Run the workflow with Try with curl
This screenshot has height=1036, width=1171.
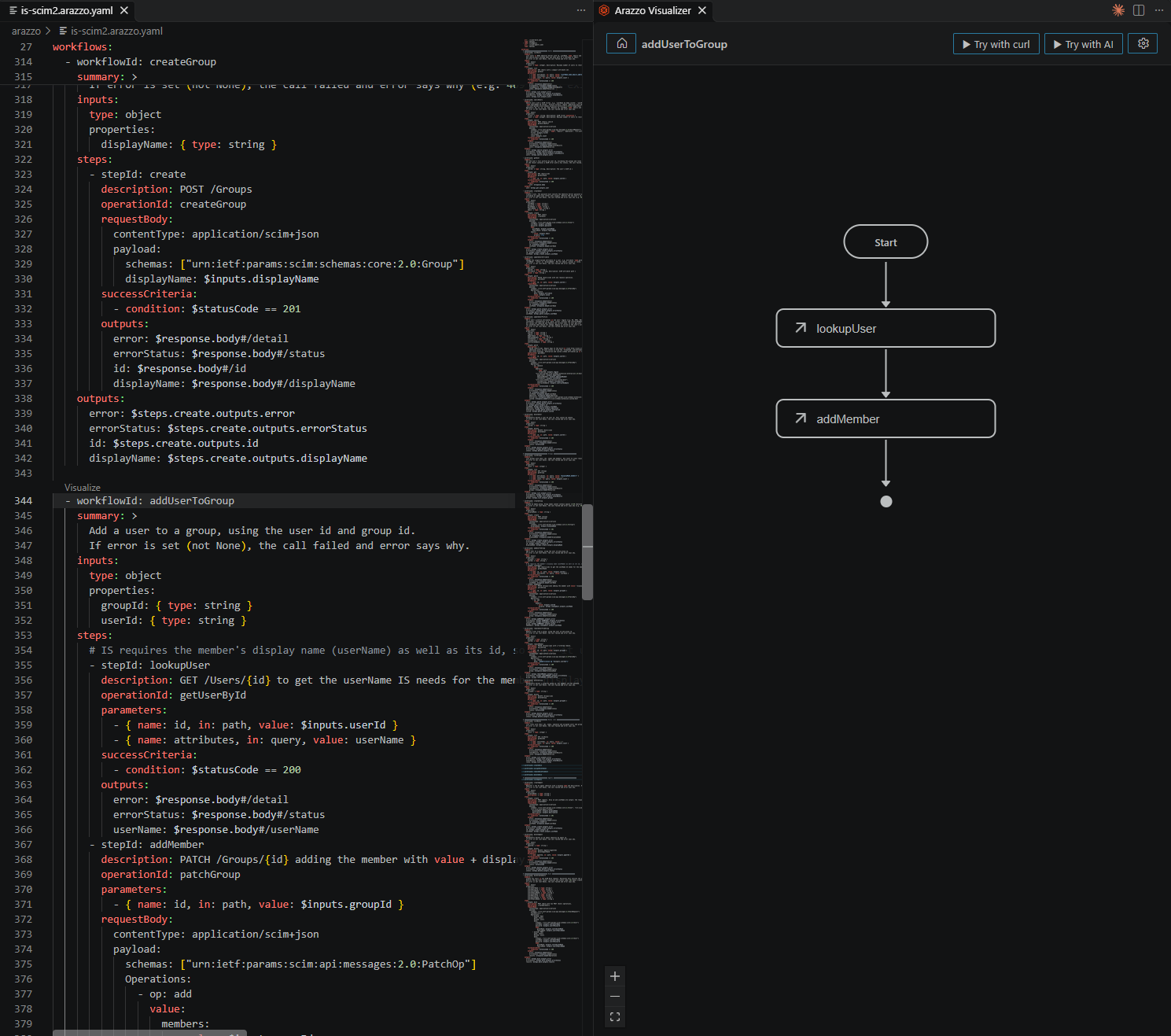coord(996,44)
